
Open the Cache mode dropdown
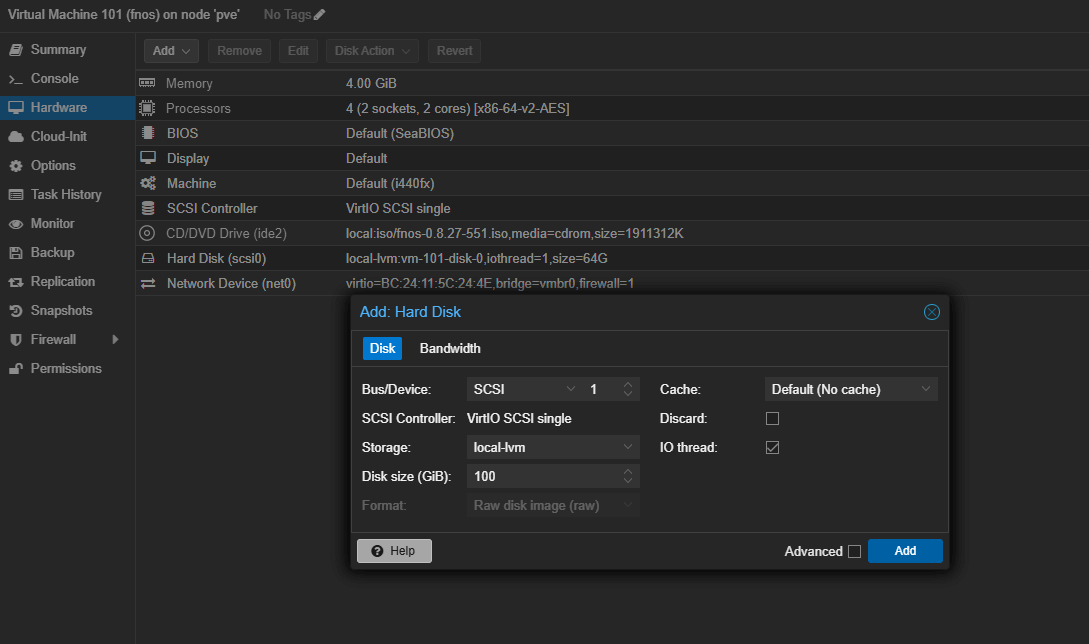pyautogui.click(x=851, y=389)
